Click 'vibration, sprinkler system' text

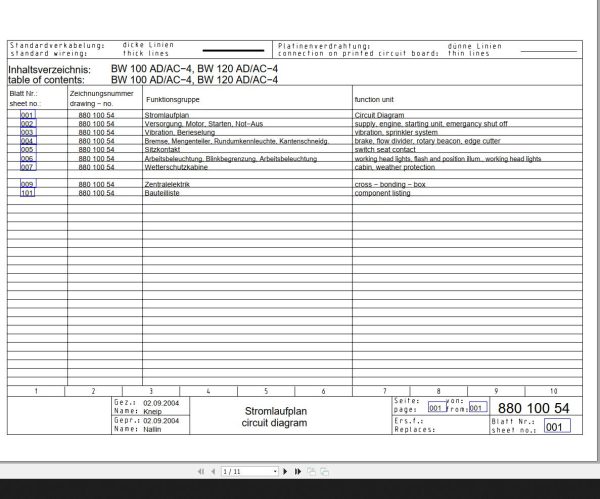pyautogui.click(x=396, y=132)
